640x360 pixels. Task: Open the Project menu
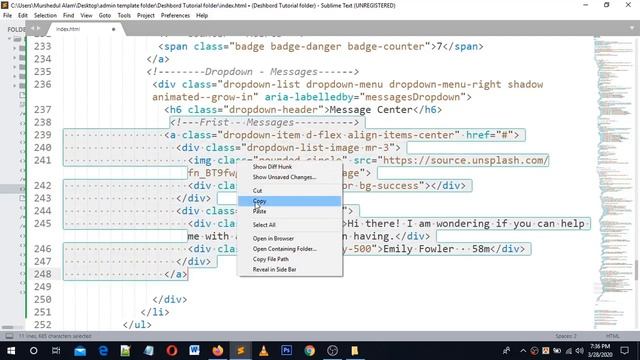(146, 16)
